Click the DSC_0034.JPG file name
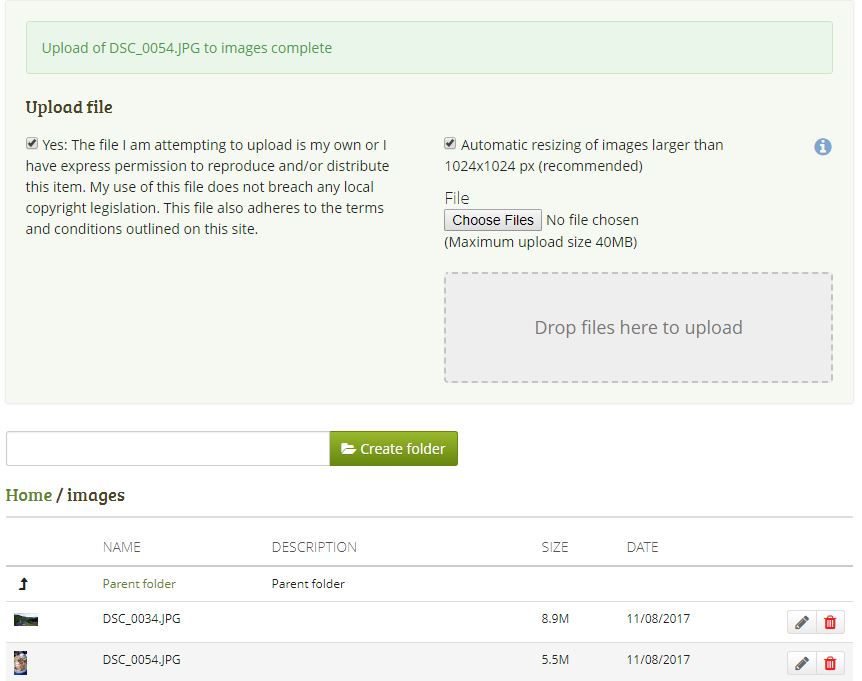 pyautogui.click(x=141, y=619)
